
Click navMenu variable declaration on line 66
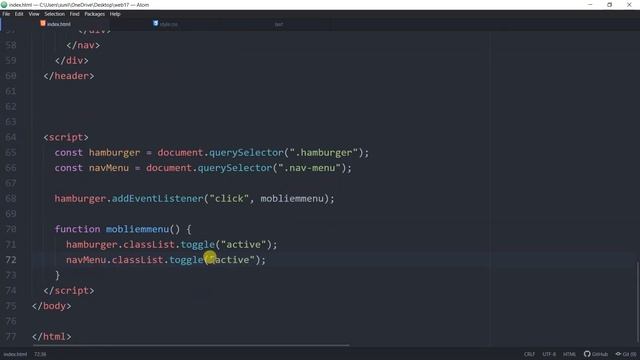click(x=109, y=168)
